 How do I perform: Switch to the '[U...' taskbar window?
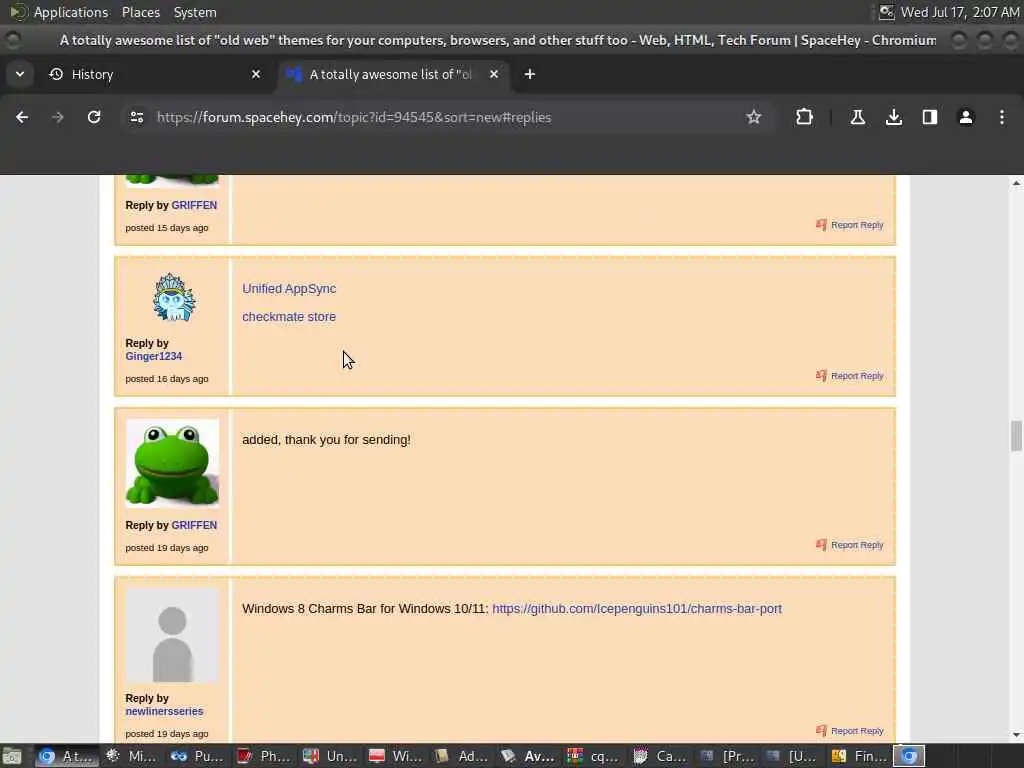(792, 756)
